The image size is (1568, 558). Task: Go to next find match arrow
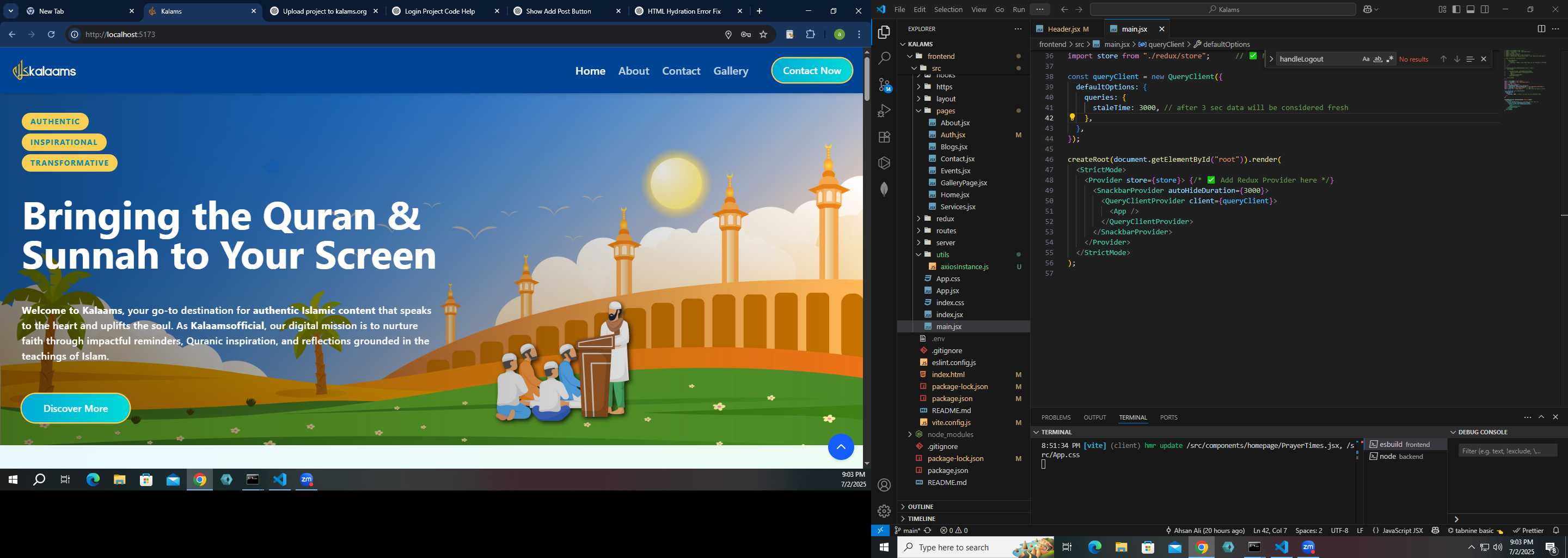tap(1456, 59)
